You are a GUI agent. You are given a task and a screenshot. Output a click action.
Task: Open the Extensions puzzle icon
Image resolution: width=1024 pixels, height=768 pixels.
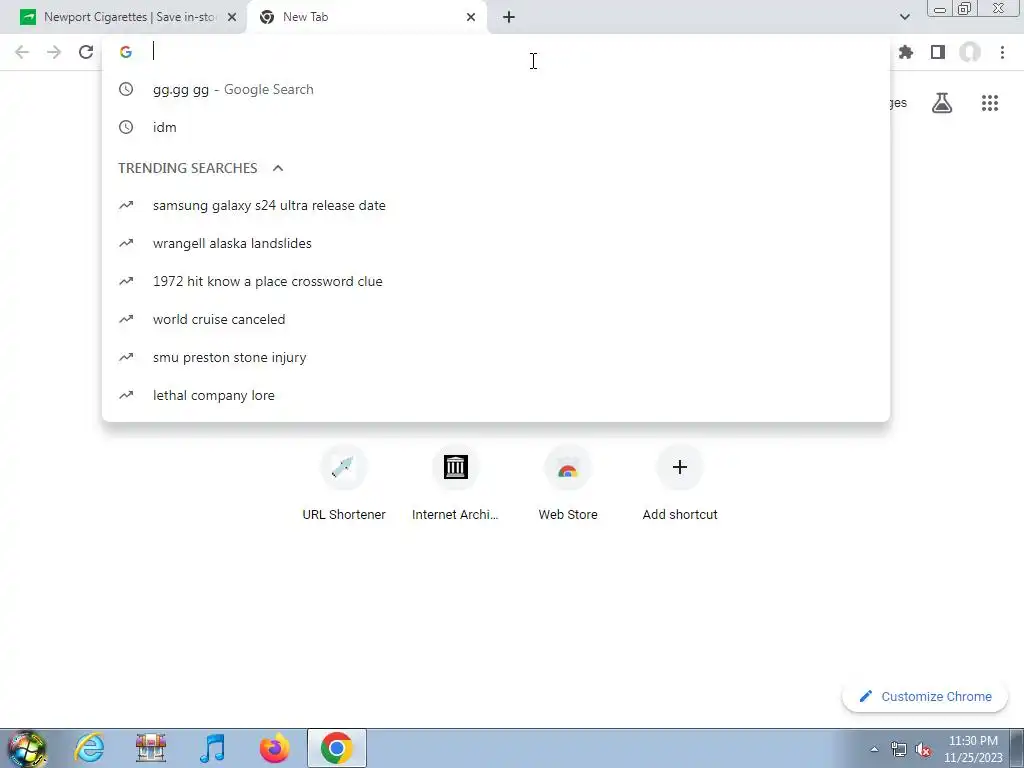pyautogui.click(x=906, y=52)
